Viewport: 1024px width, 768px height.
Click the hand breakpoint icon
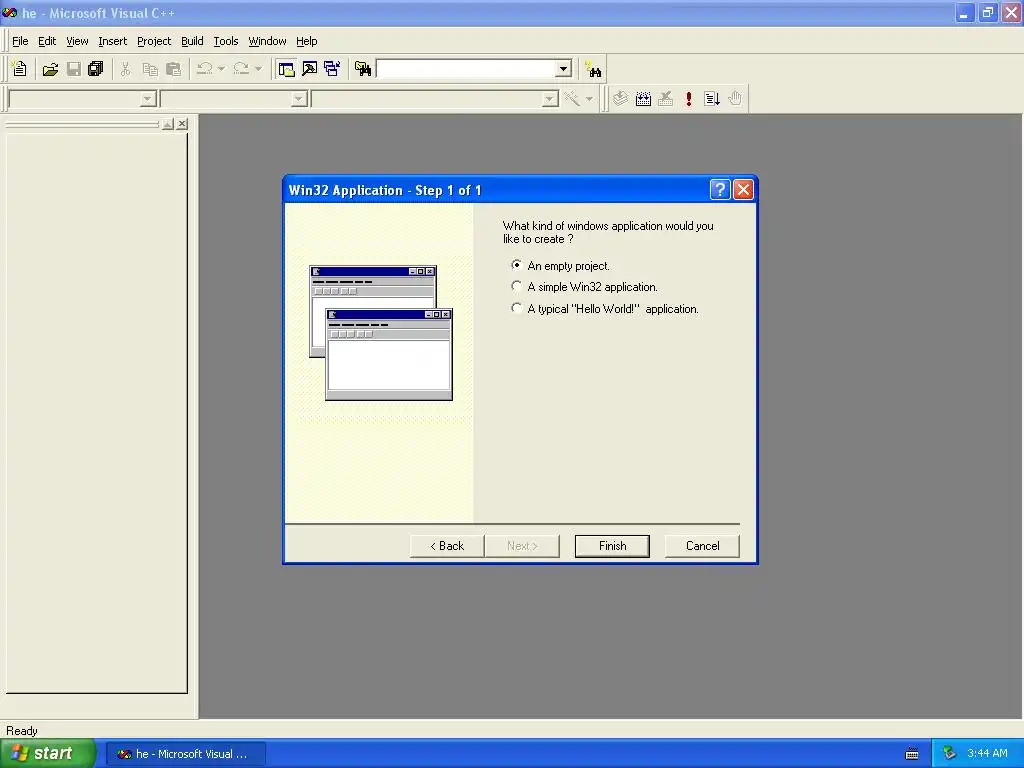(x=735, y=99)
